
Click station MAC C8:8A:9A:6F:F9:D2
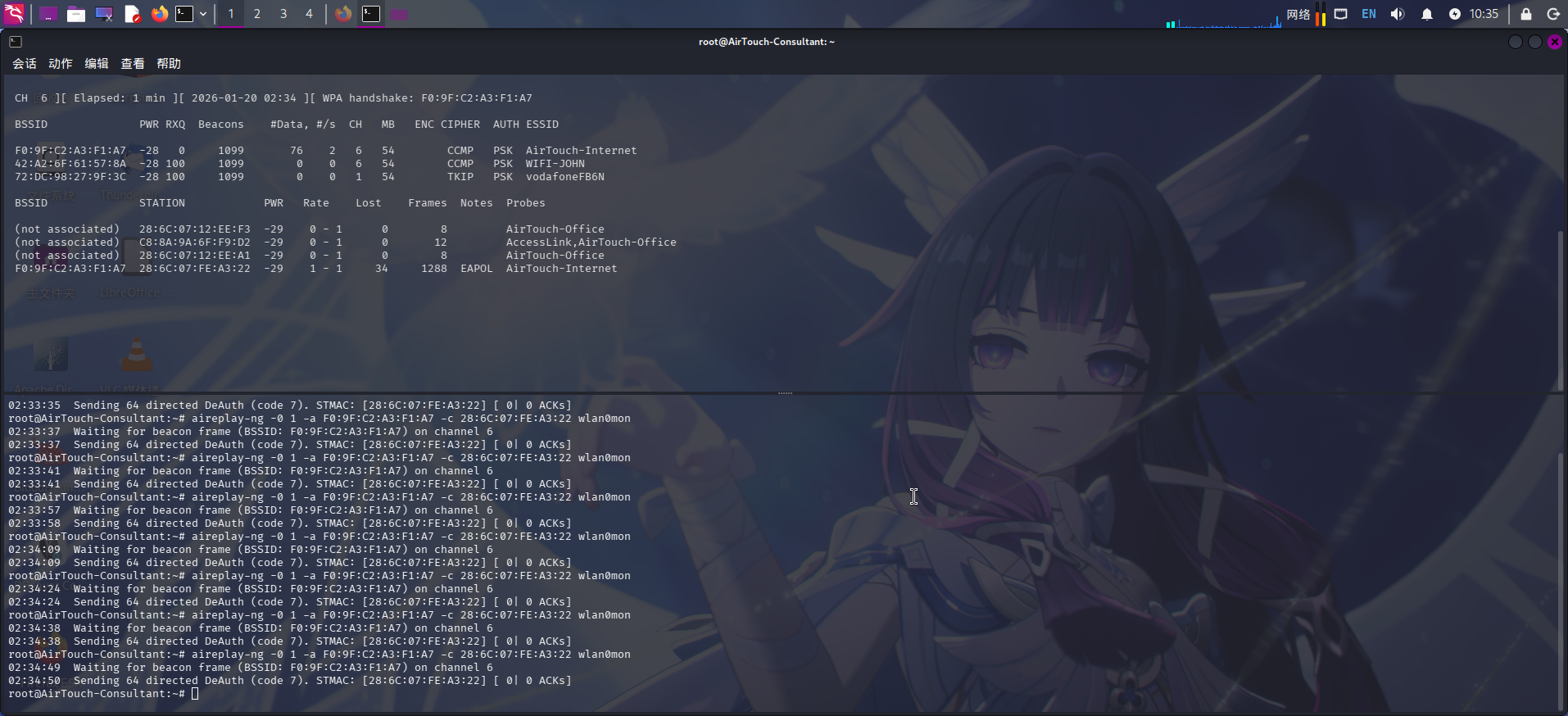point(195,242)
